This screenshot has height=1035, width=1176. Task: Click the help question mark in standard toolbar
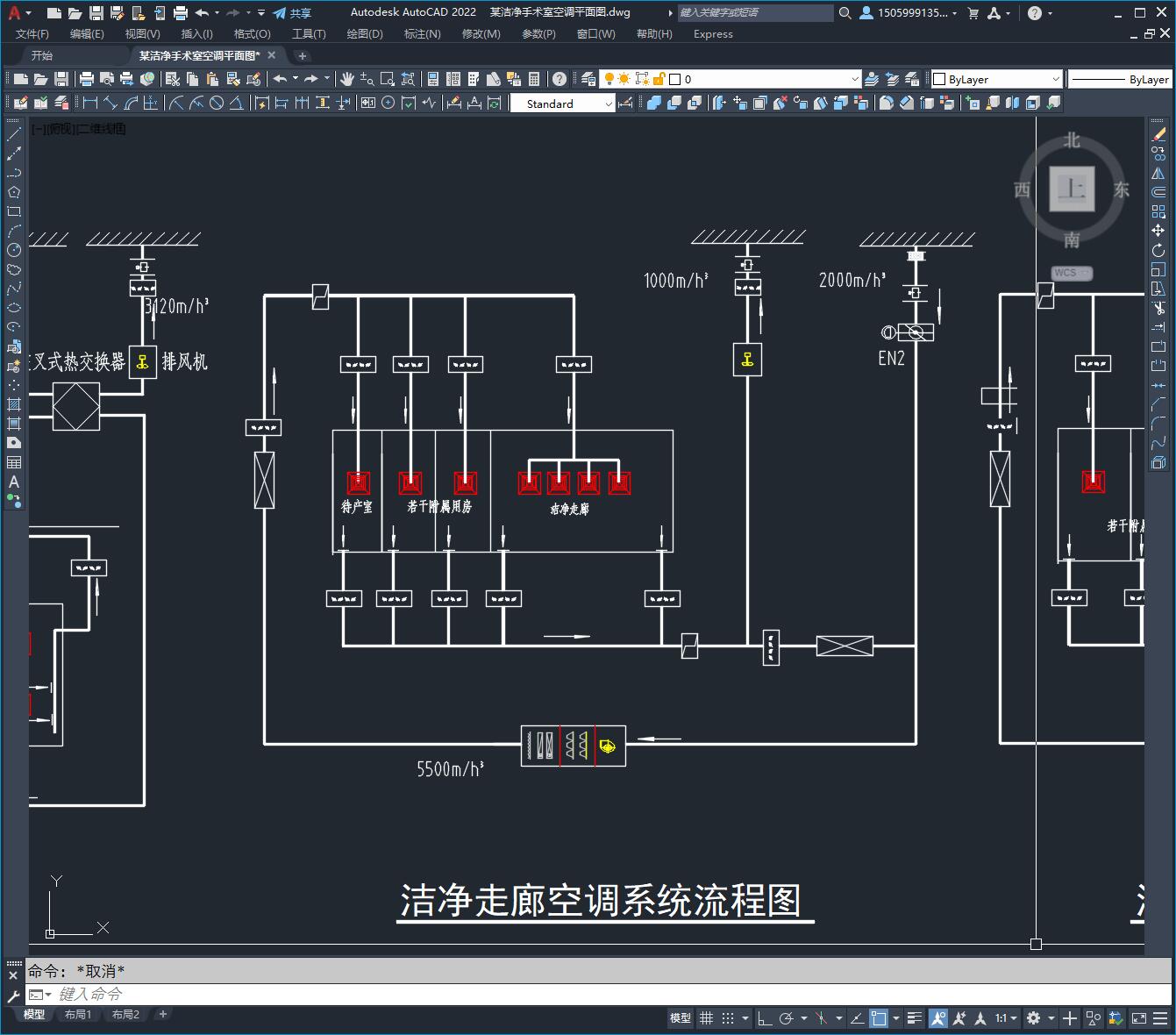click(x=559, y=79)
